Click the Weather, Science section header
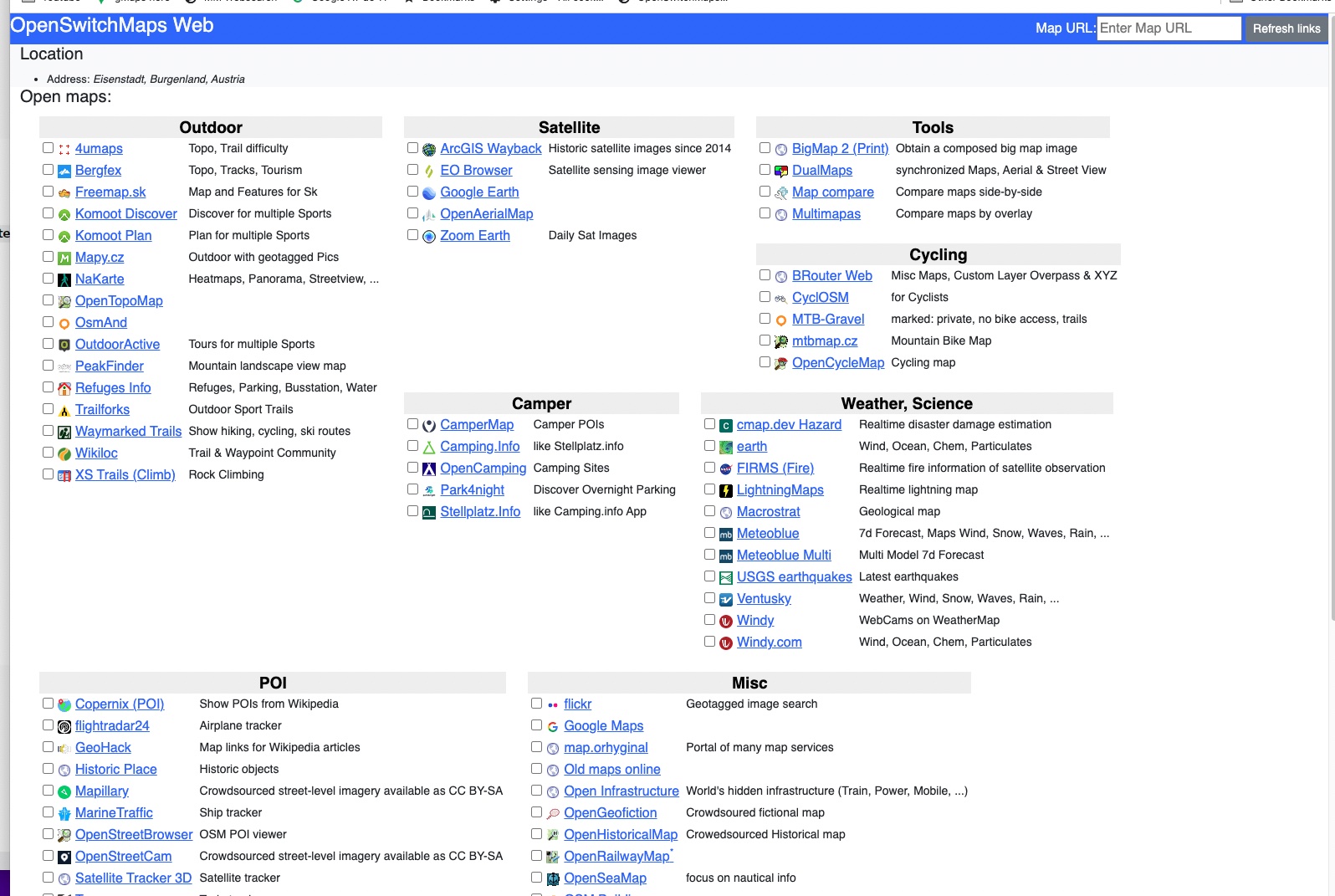Viewport: 1335px width, 896px height. tap(907, 403)
